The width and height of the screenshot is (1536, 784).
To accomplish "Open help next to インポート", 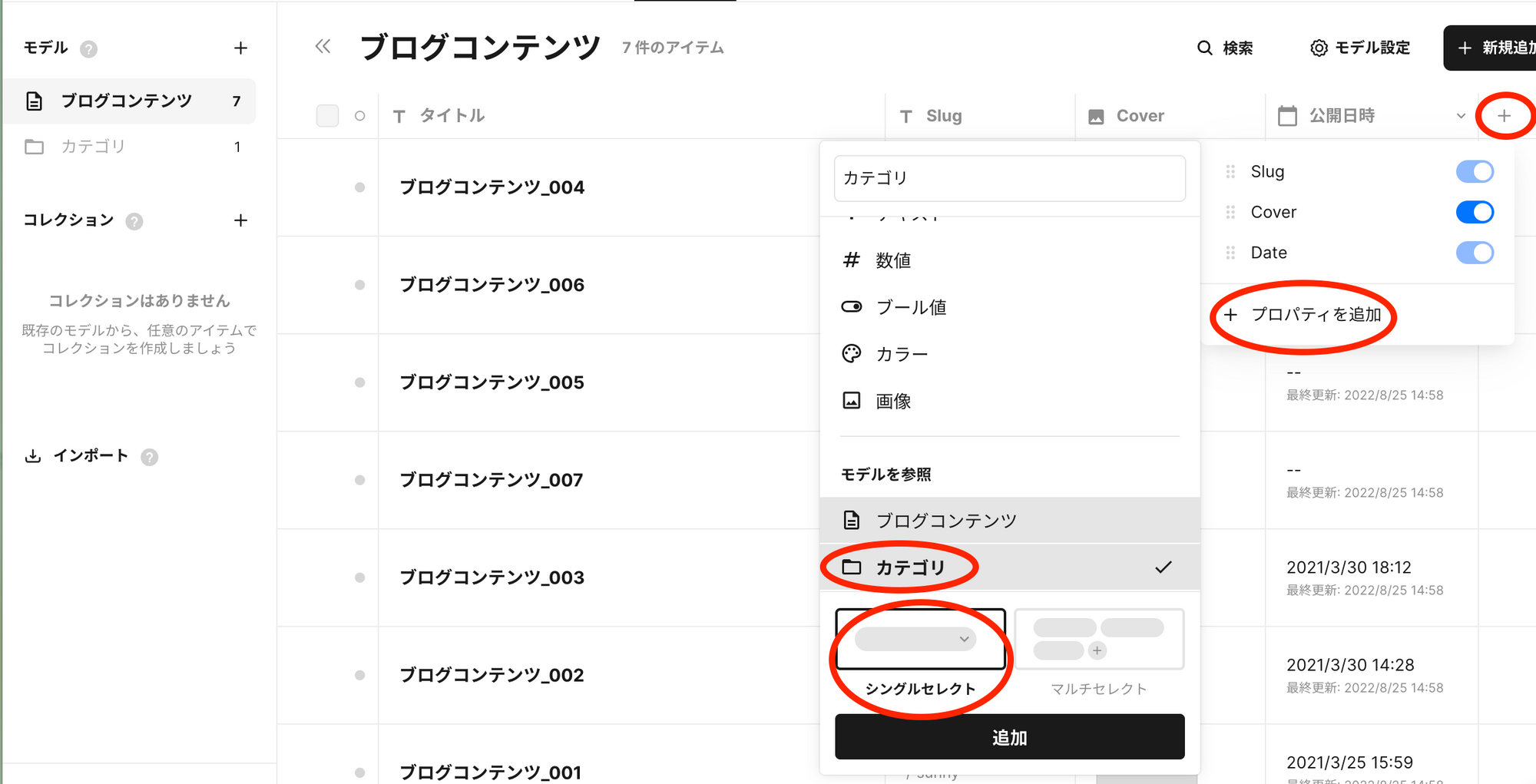I will tap(150, 457).
